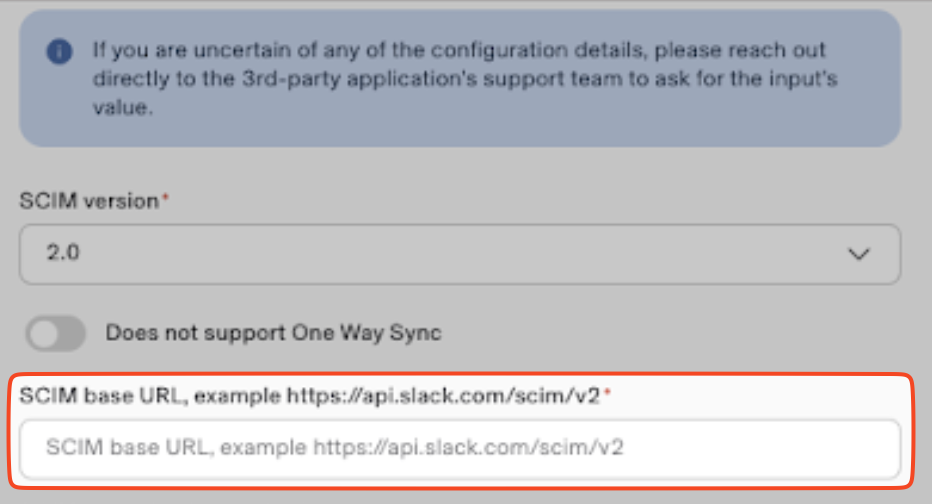Click the grey toggle knob
This screenshot has height=504, width=932.
(46, 334)
